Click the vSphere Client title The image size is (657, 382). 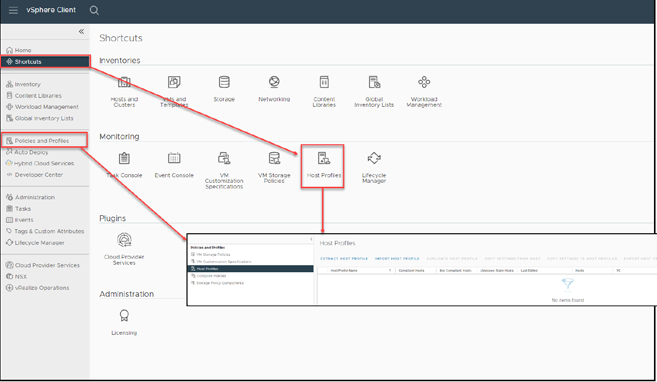(x=51, y=10)
